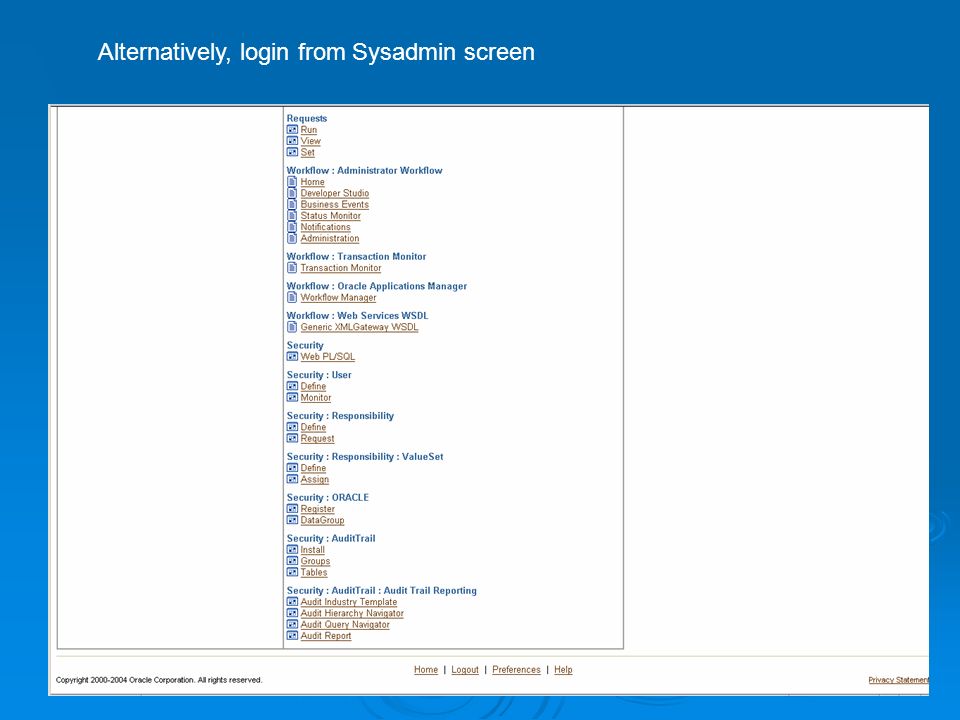Open the Administrator Workflow Home link

[312, 182]
